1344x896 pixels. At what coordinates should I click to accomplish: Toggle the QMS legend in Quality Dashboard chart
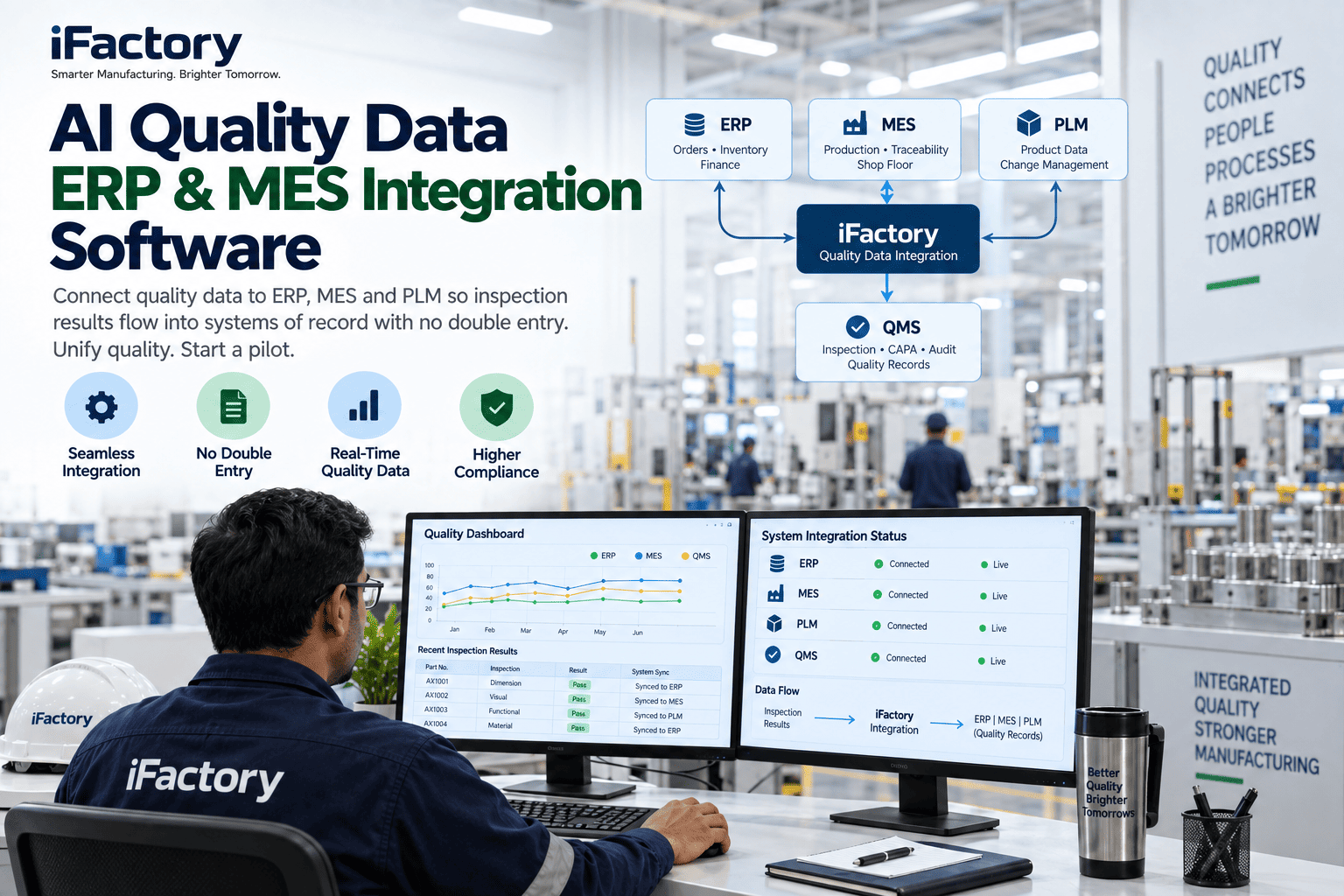tap(696, 556)
